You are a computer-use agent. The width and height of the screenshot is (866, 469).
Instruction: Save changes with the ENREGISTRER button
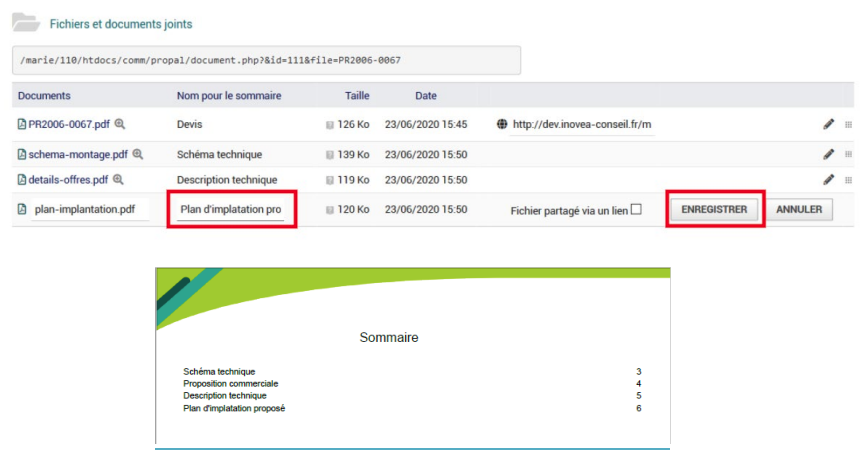pyautogui.click(x=714, y=209)
